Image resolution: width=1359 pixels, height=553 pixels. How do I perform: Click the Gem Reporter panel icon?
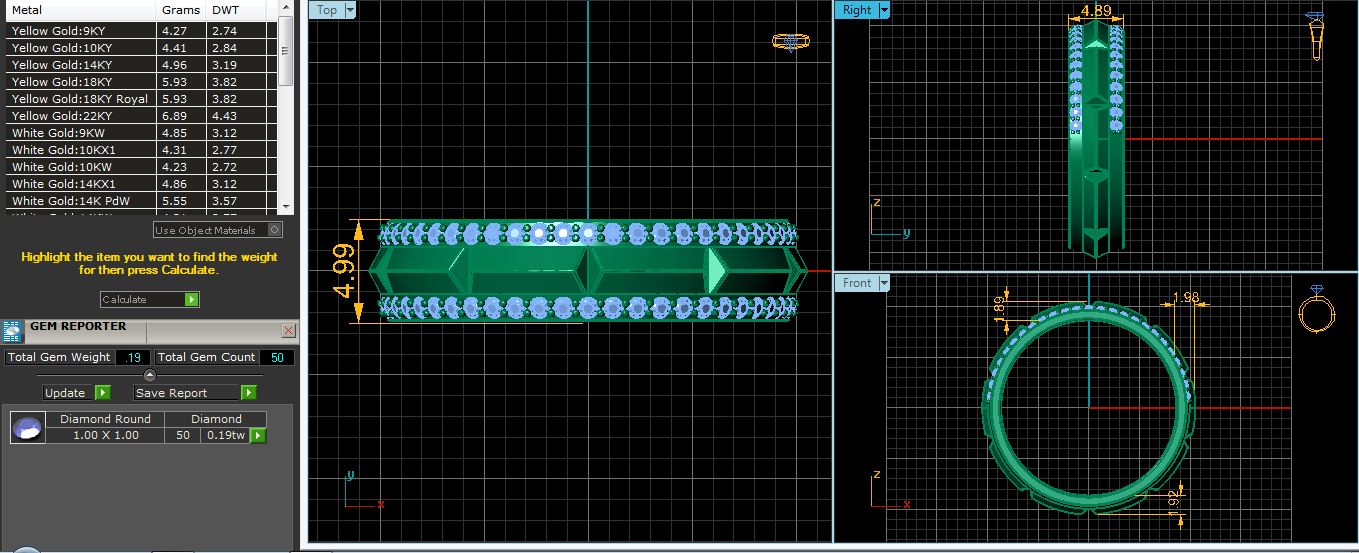pos(12,331)
